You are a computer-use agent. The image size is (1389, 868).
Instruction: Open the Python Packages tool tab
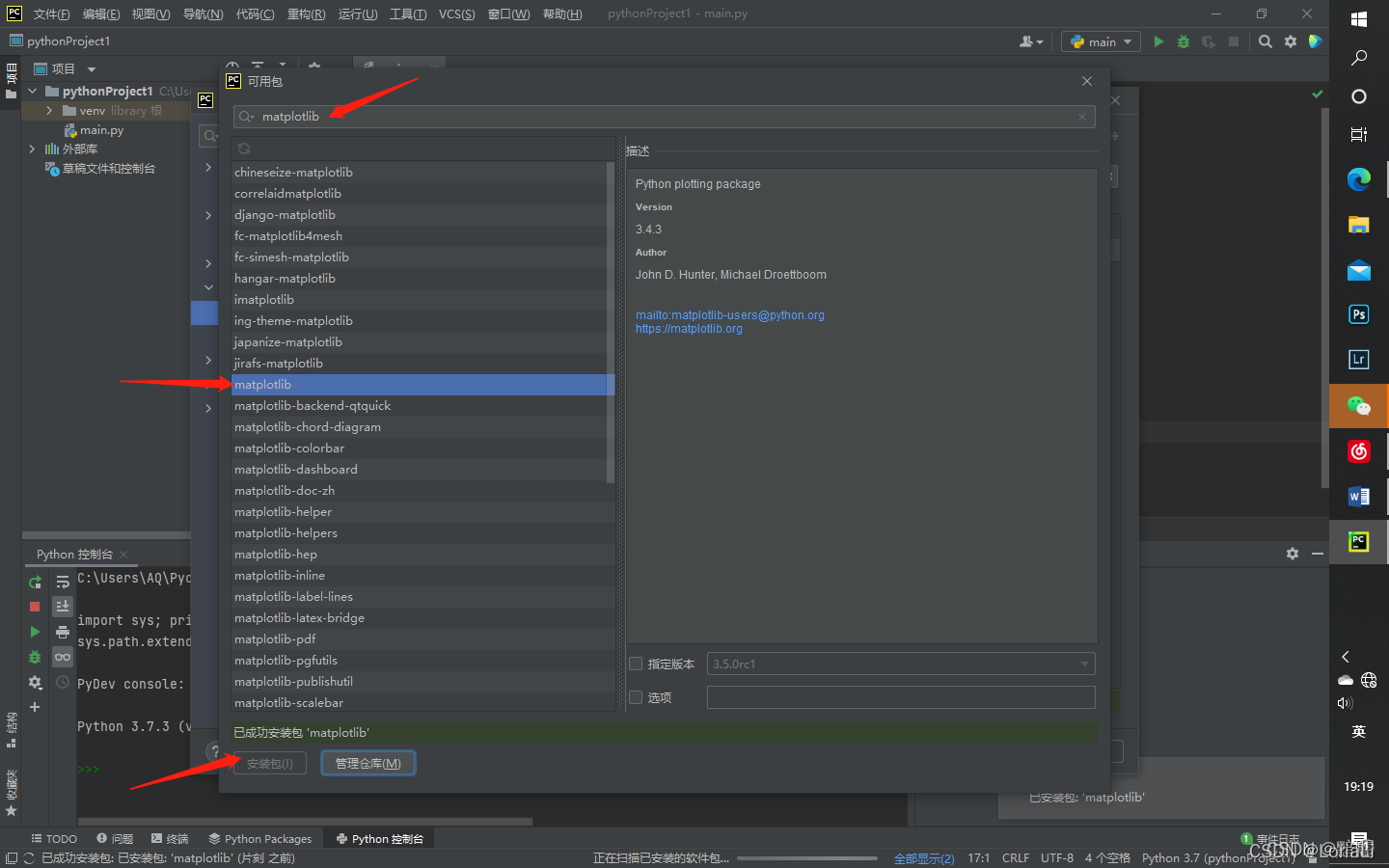pyautogui.click(x=260, y=839)
